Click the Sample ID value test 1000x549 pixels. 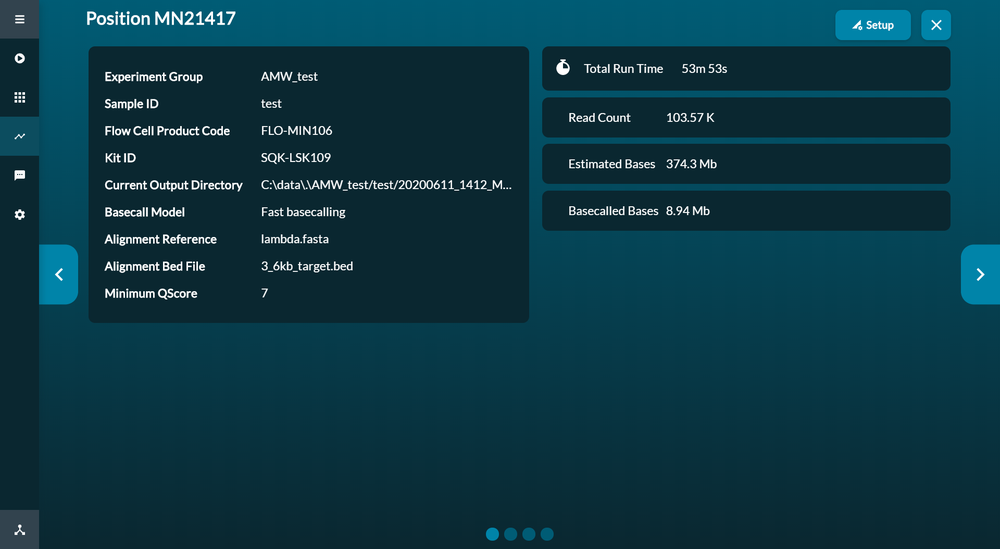pos(271,103)
